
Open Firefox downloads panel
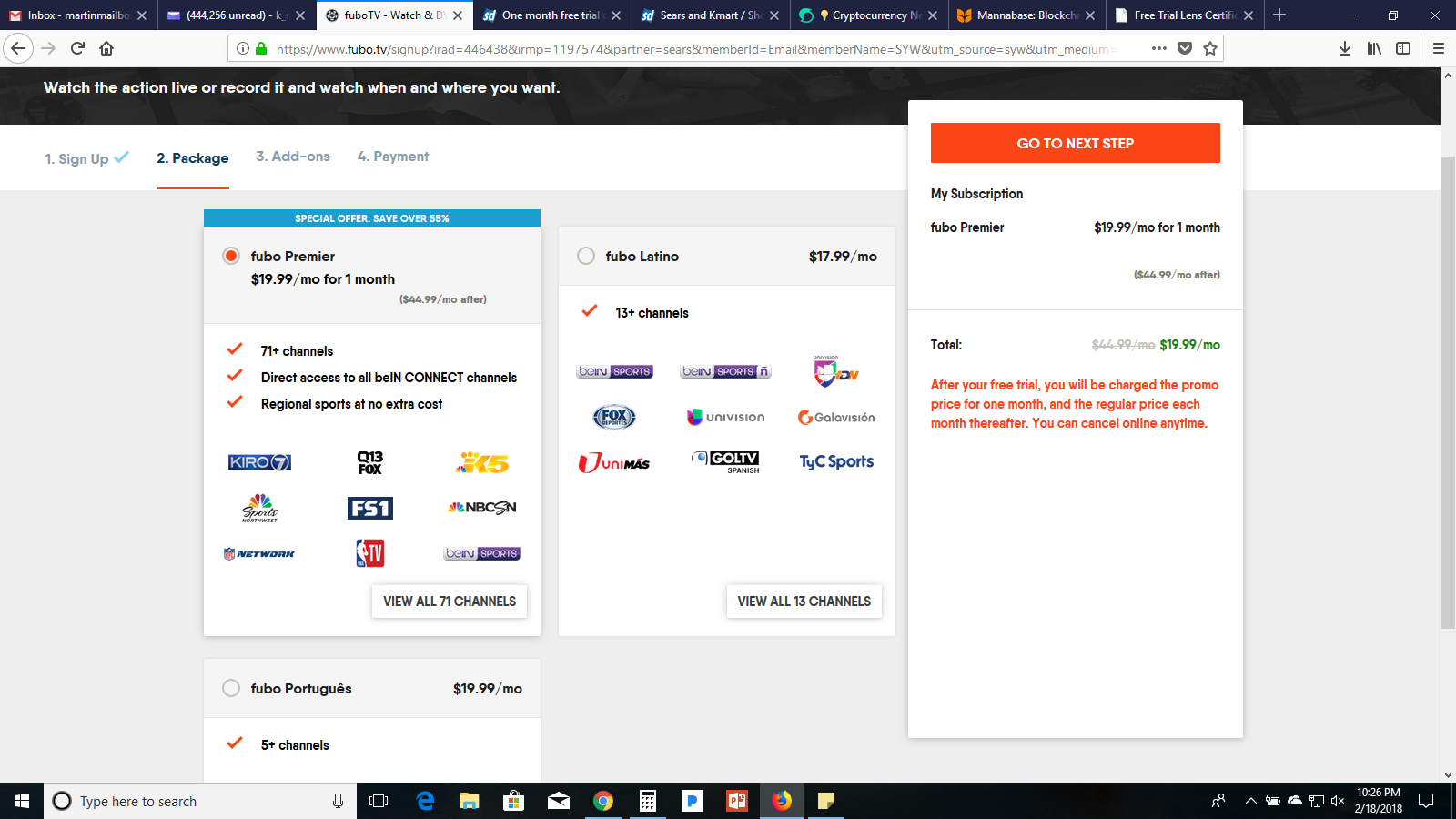[1345, 48]
